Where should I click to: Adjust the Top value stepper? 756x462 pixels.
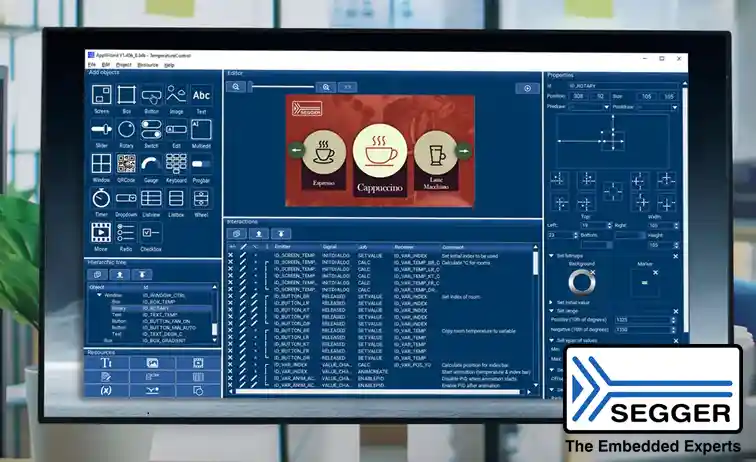tap(609, 225)
